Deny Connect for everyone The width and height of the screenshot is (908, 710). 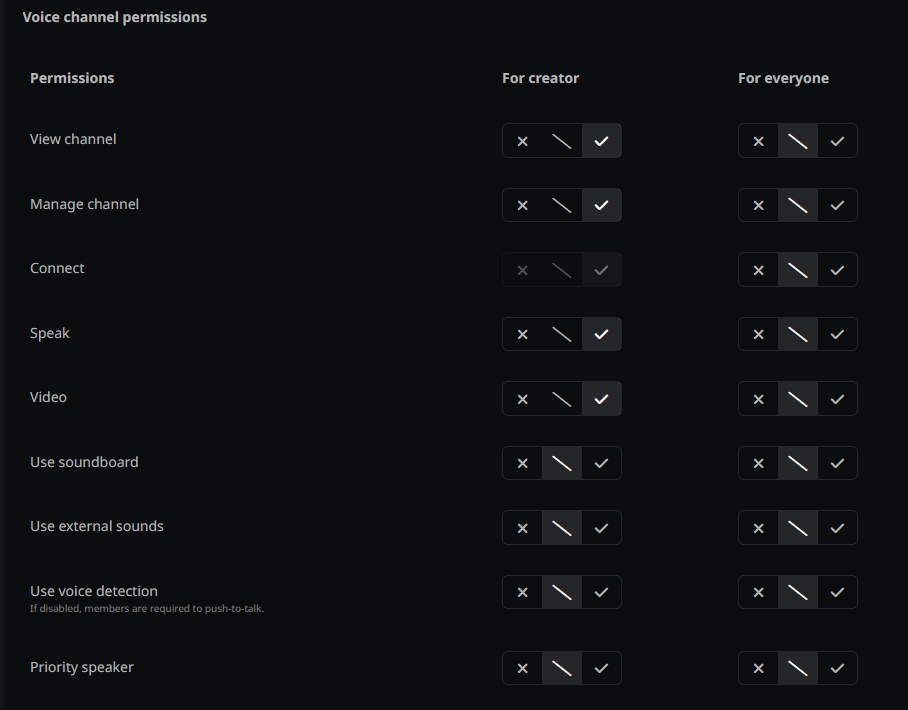758,270
